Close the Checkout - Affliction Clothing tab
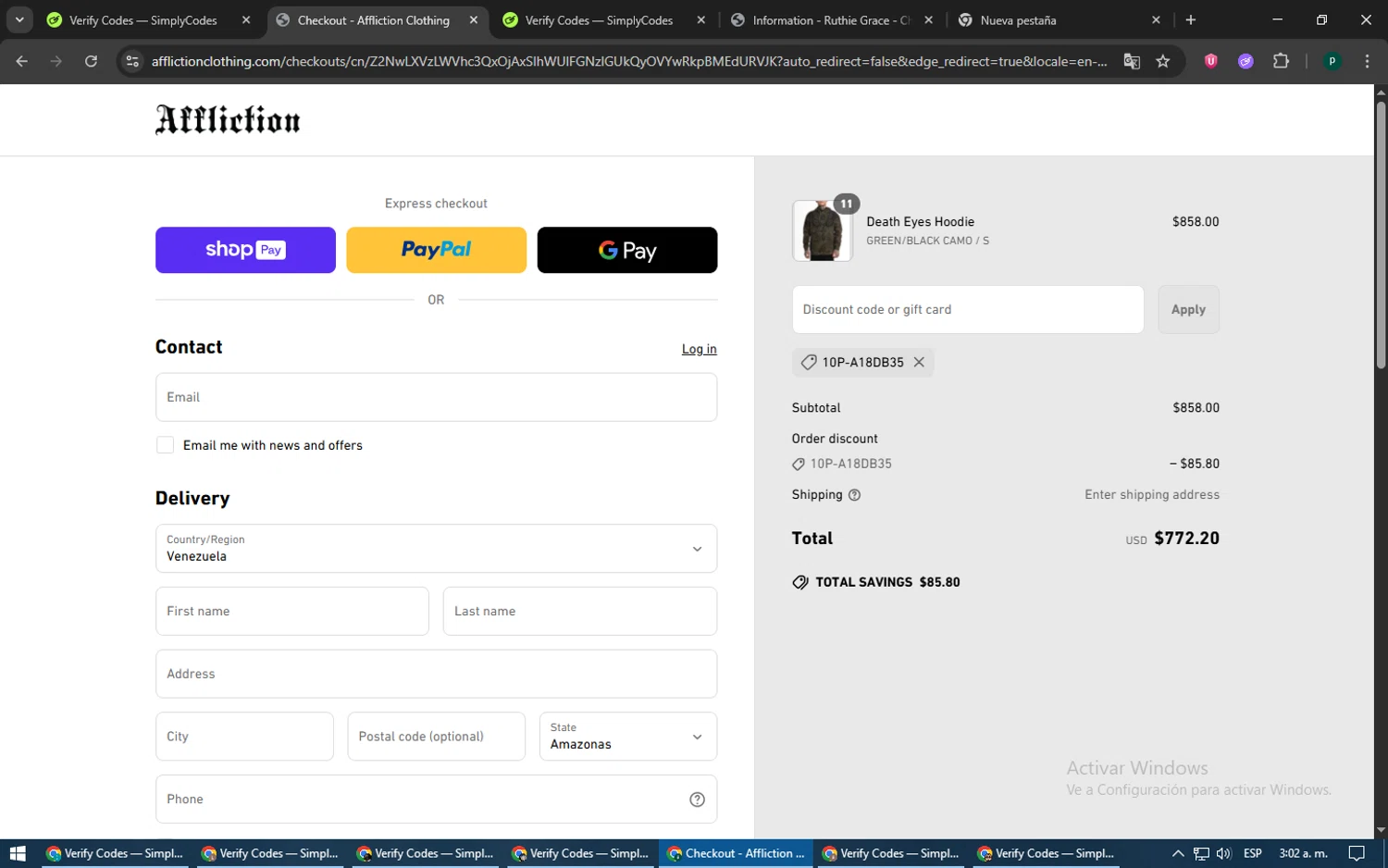1388x868 pixels. pyautogui.click(x=474, y=19)
